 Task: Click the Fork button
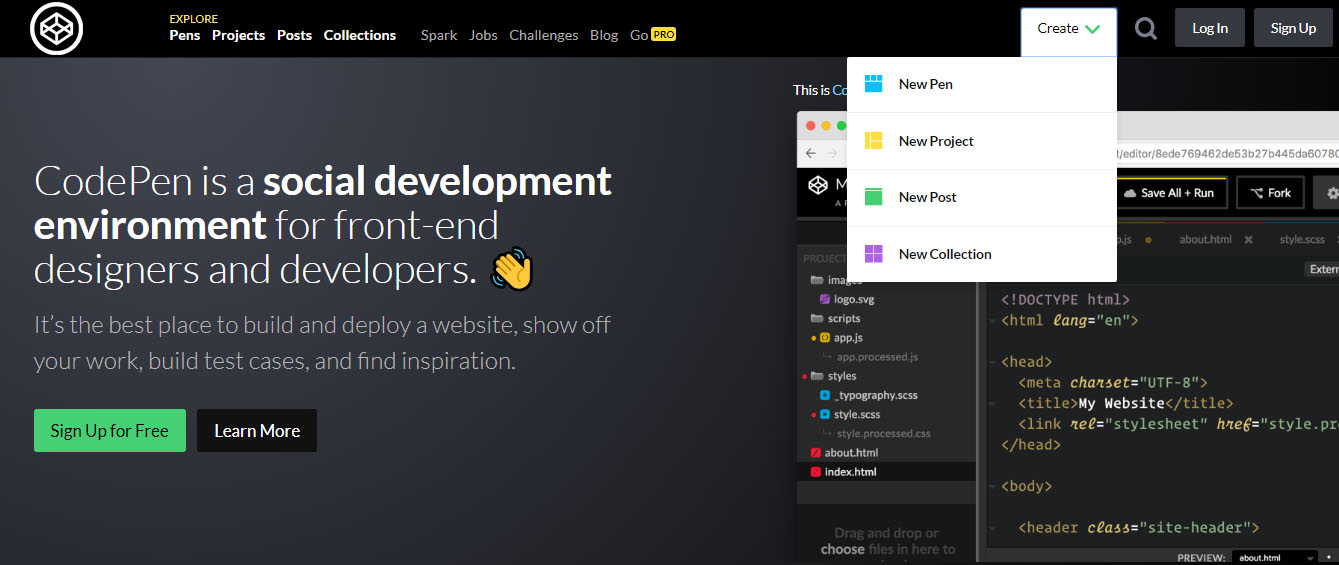click(1270, 193)
